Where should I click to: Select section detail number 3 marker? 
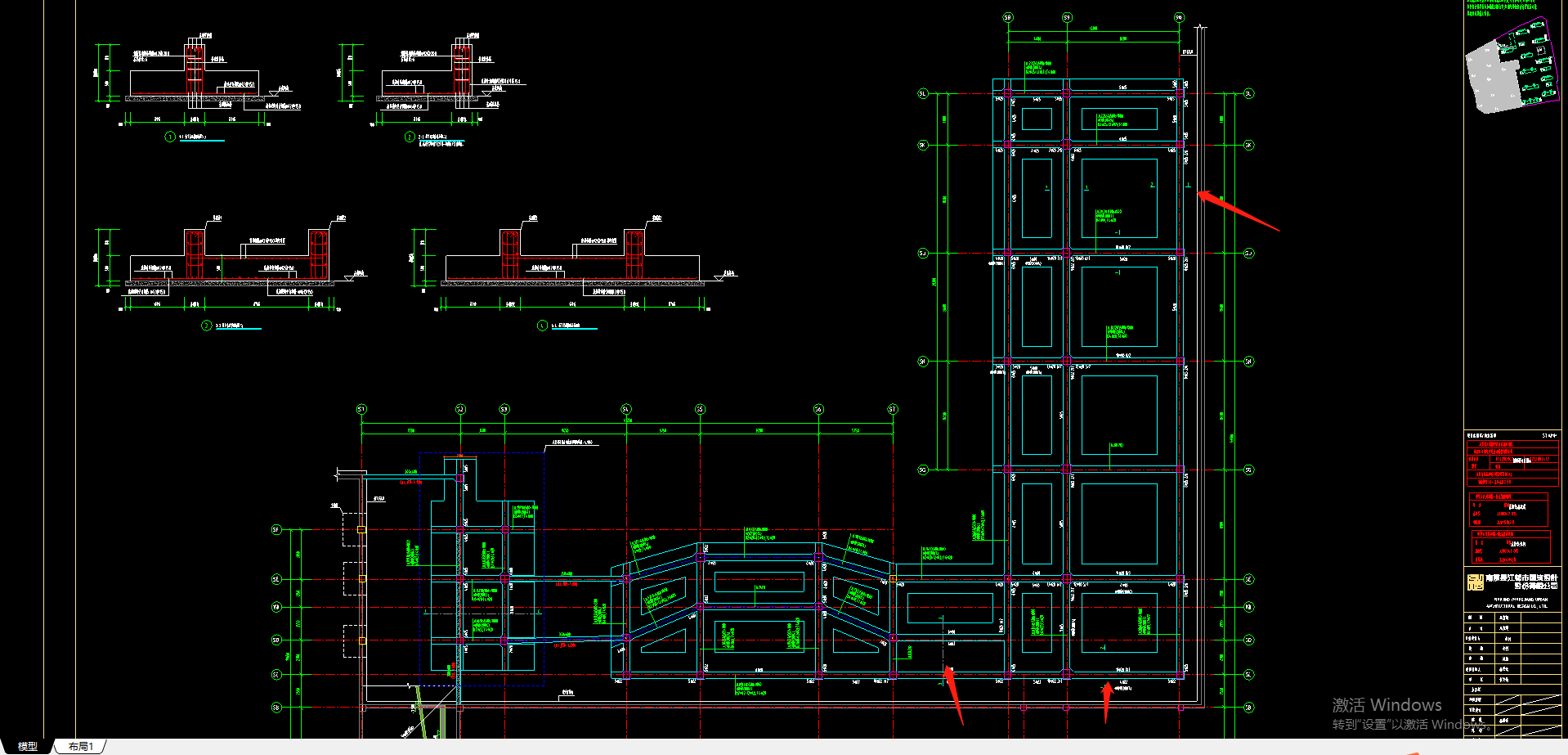207,326
